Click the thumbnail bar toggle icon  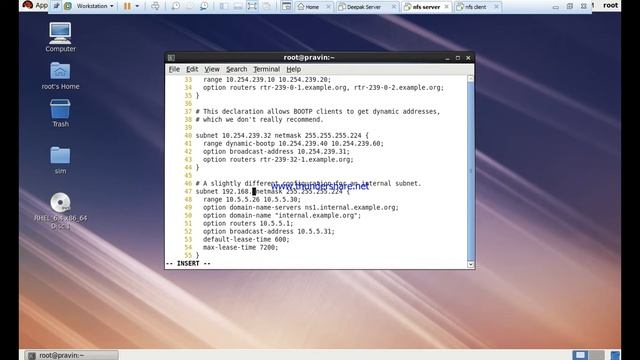(x=238, y=6)
